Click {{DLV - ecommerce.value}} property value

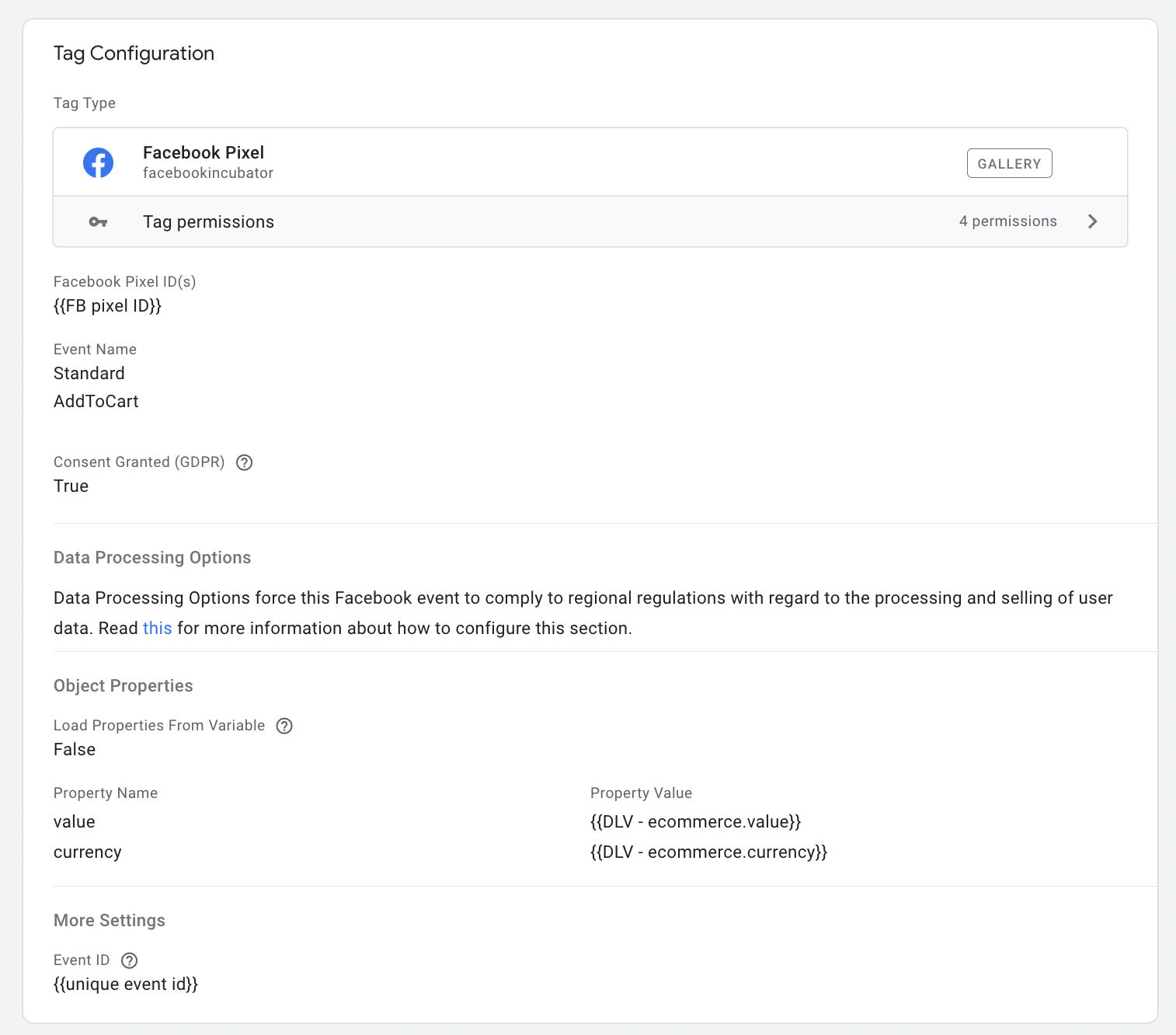click(695, 822)
